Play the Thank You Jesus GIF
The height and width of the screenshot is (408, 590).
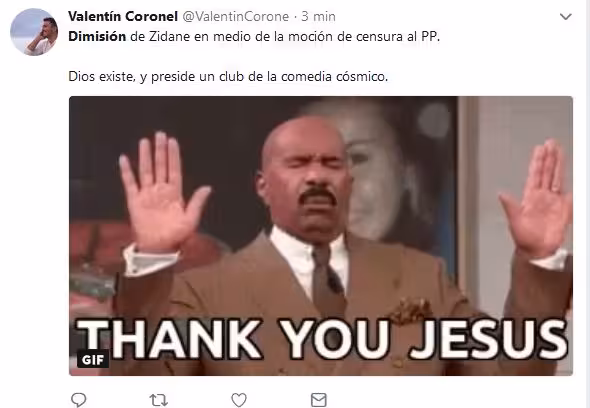coord(321,236)
